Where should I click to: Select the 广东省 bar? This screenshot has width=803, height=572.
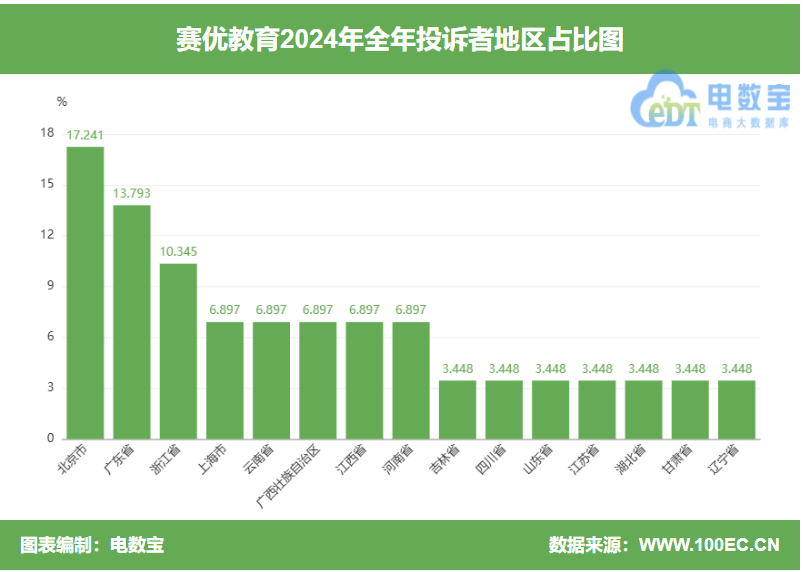[132, 322]
